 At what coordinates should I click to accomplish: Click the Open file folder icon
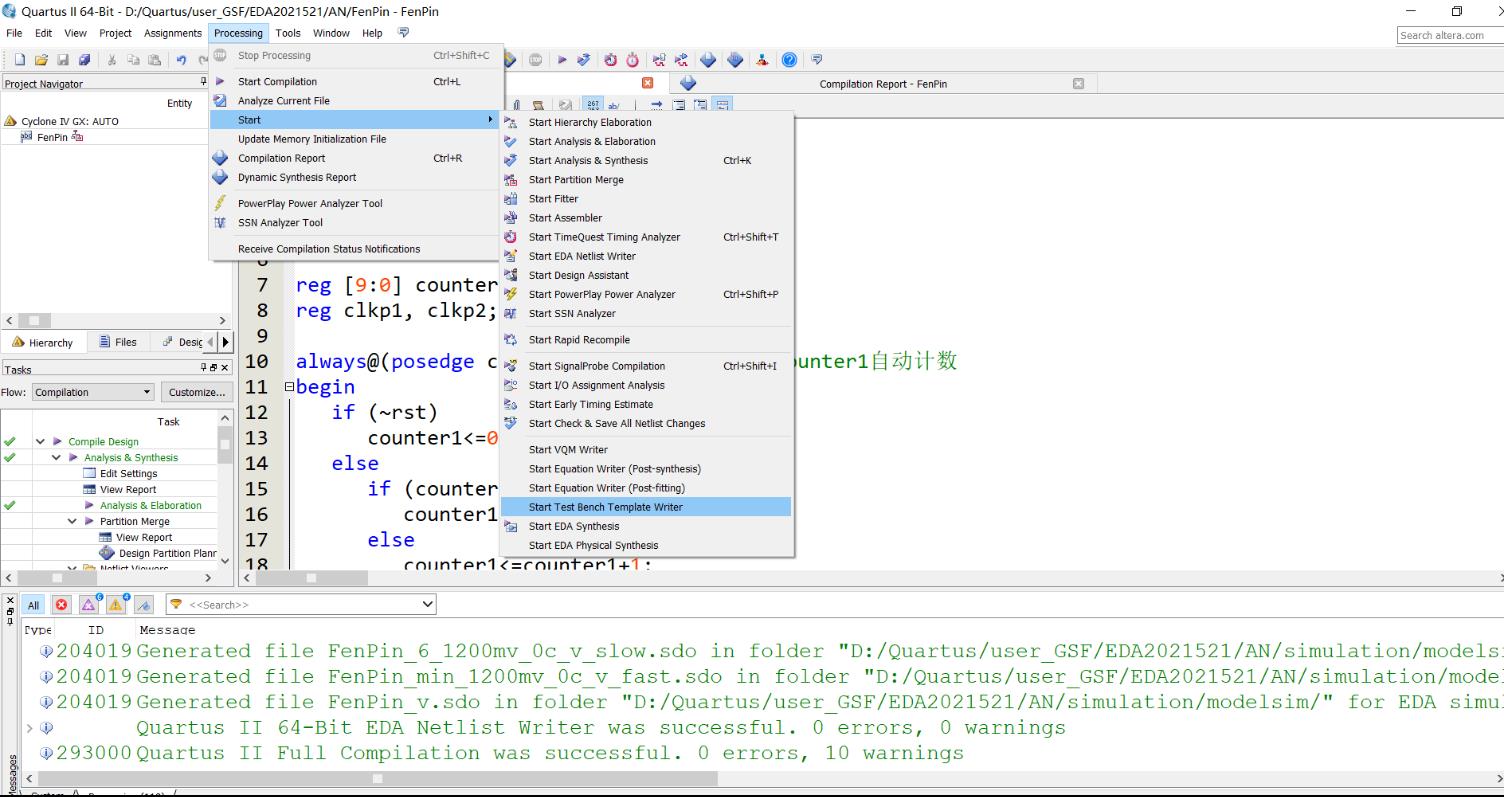tap(42, 60)
